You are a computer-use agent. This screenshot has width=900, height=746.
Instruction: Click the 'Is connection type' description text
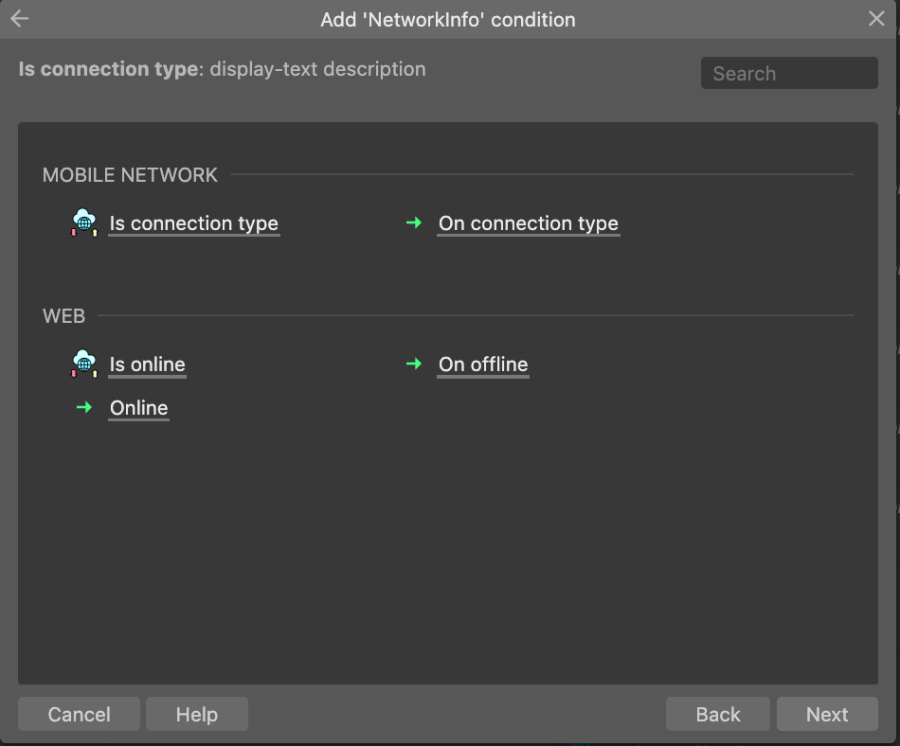point(222,69)
